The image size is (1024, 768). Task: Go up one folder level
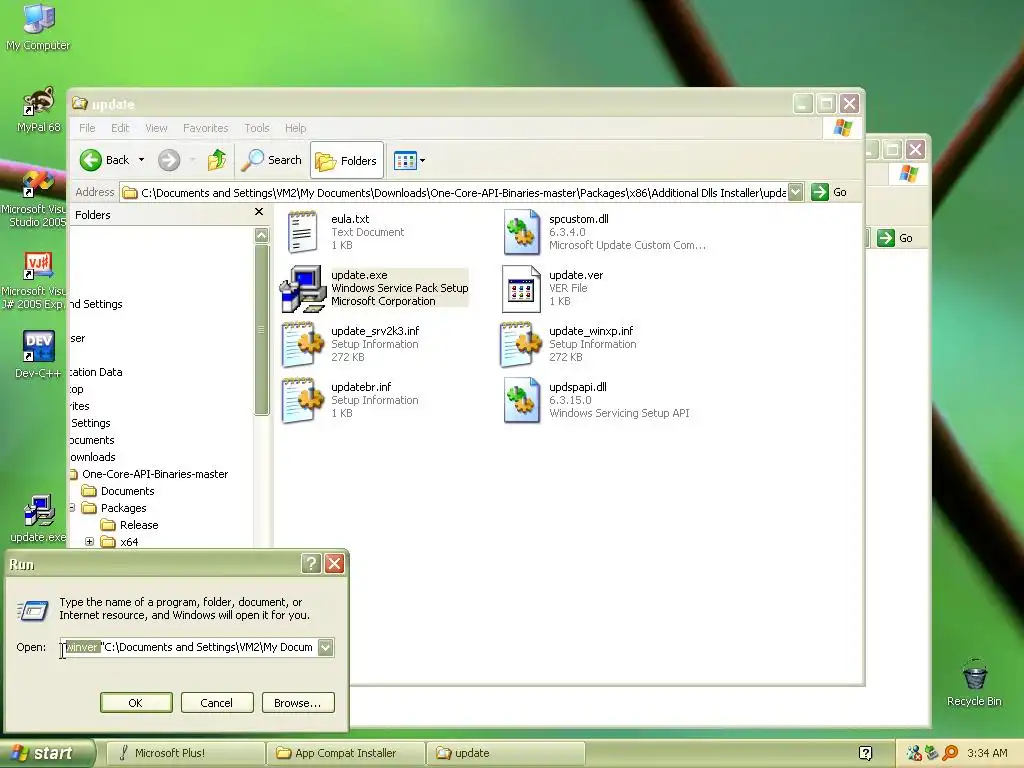pyautogui.click(x=217, y=160)
